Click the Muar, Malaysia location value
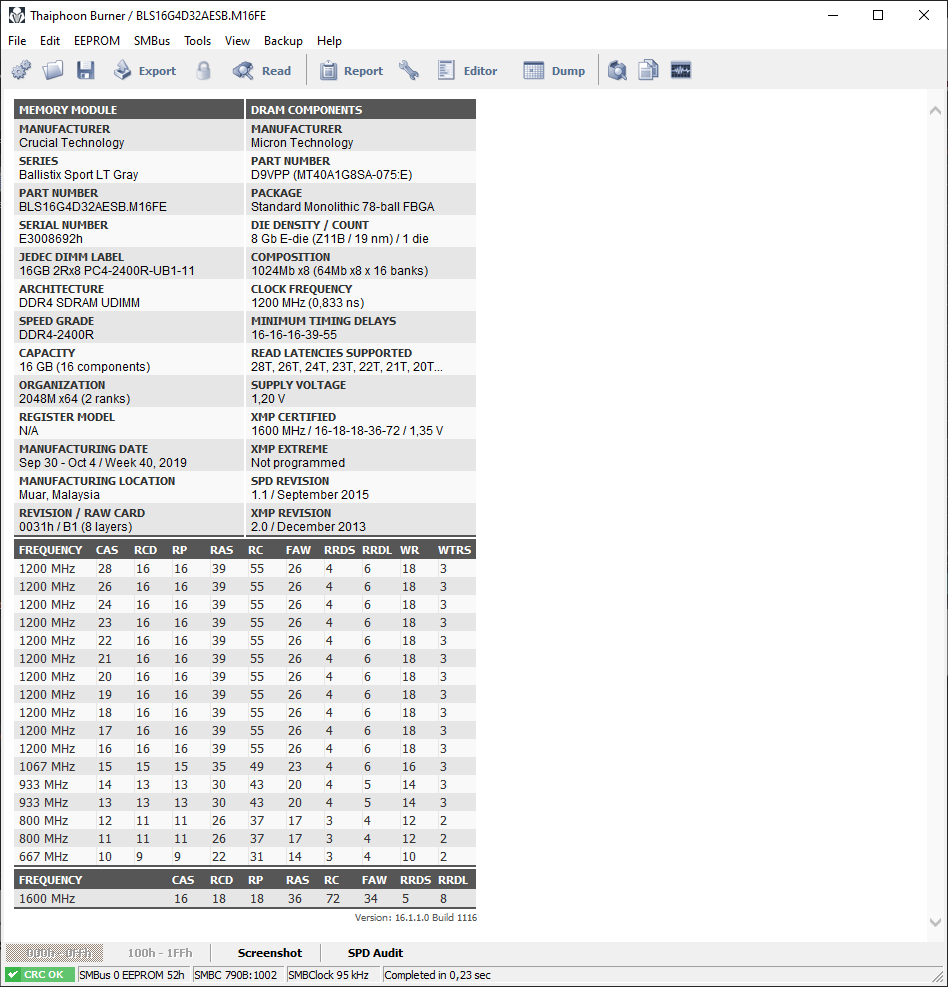The width and height of the screenshot is (948, 987). click(59, 495)
